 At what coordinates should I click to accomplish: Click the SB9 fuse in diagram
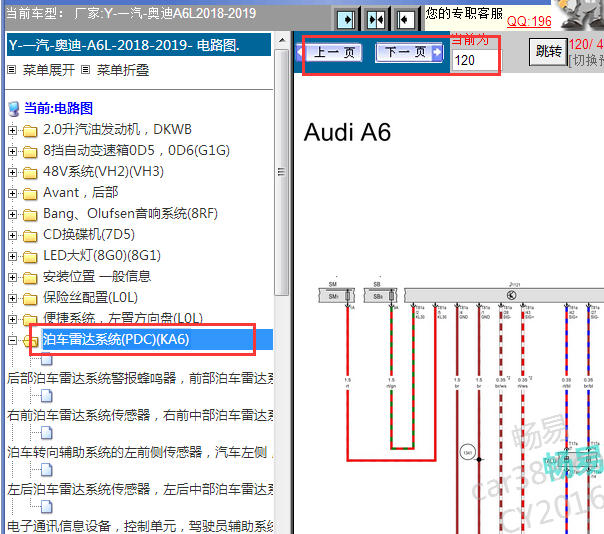(380, 296)
